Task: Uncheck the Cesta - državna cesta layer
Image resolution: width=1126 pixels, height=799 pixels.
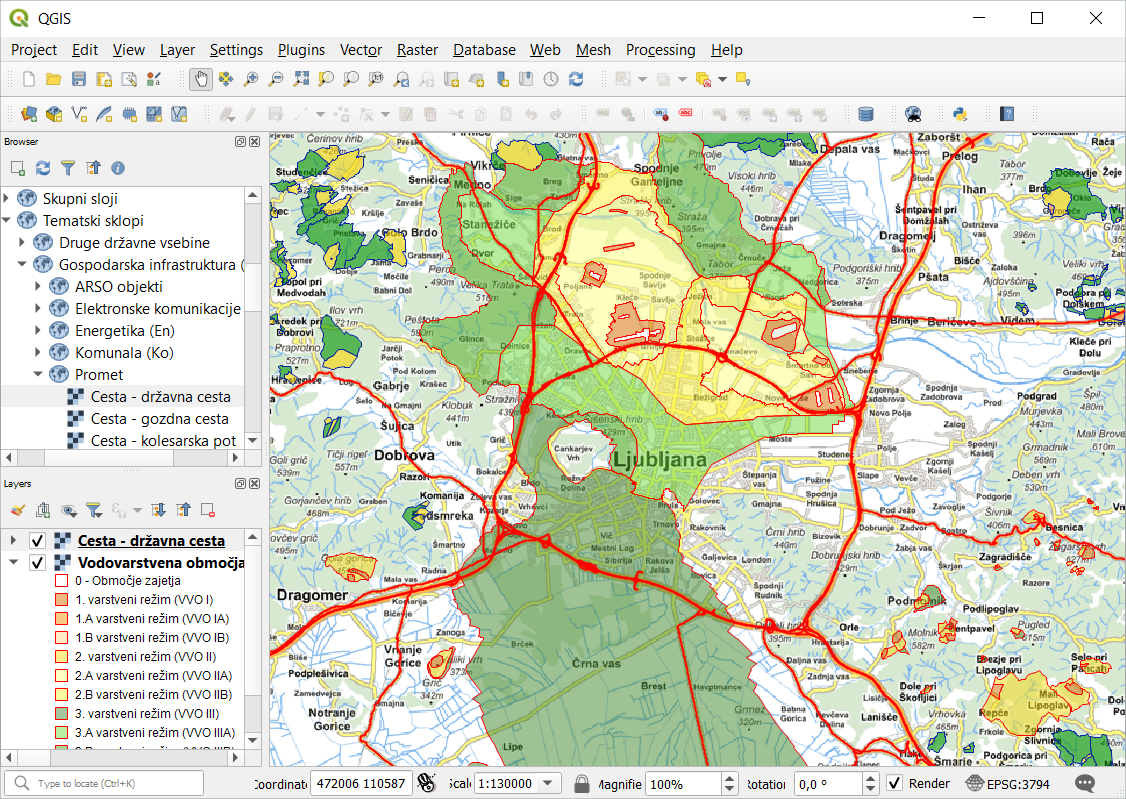Action: click(37, 541)
